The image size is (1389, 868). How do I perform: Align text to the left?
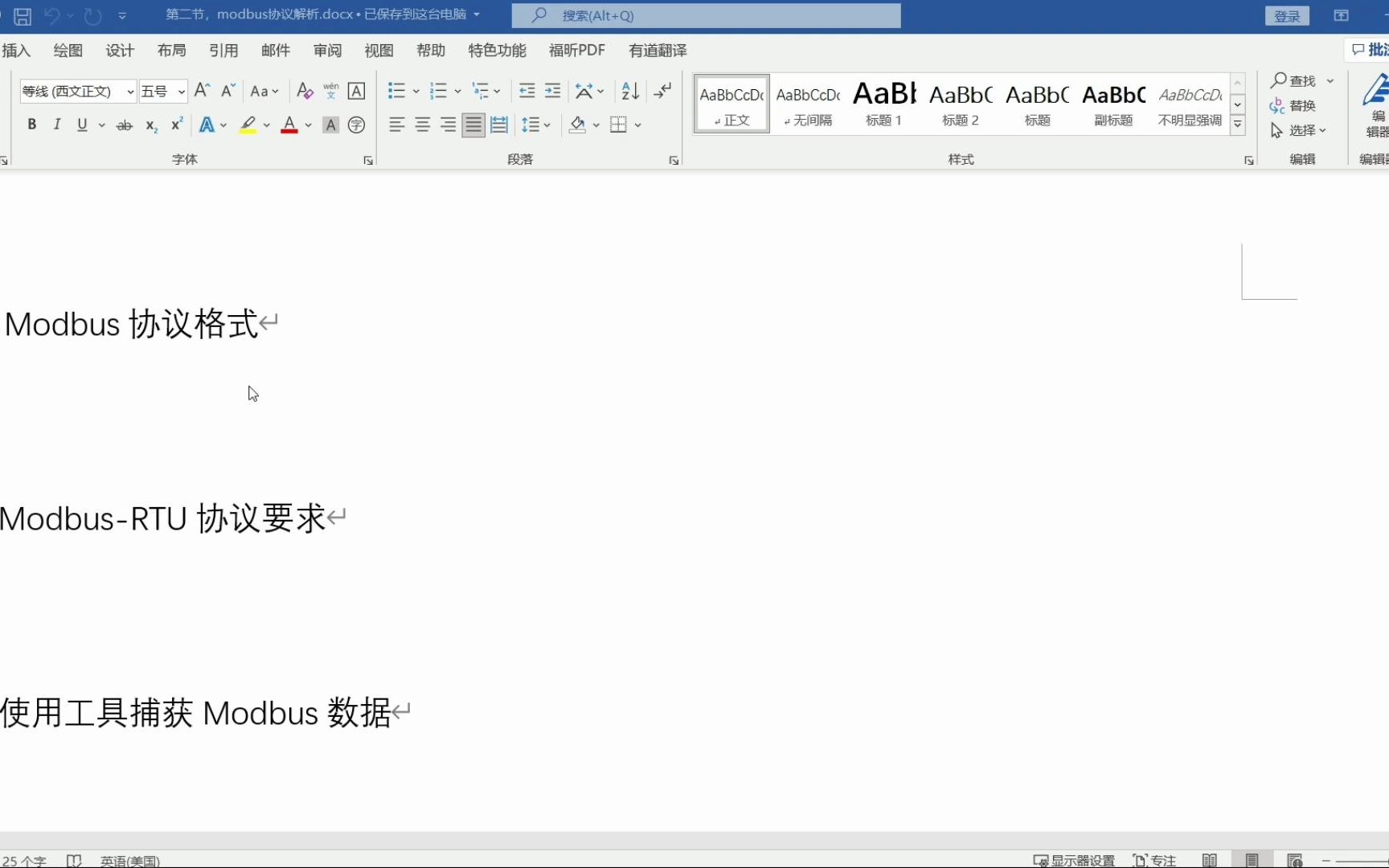point(396,125)
